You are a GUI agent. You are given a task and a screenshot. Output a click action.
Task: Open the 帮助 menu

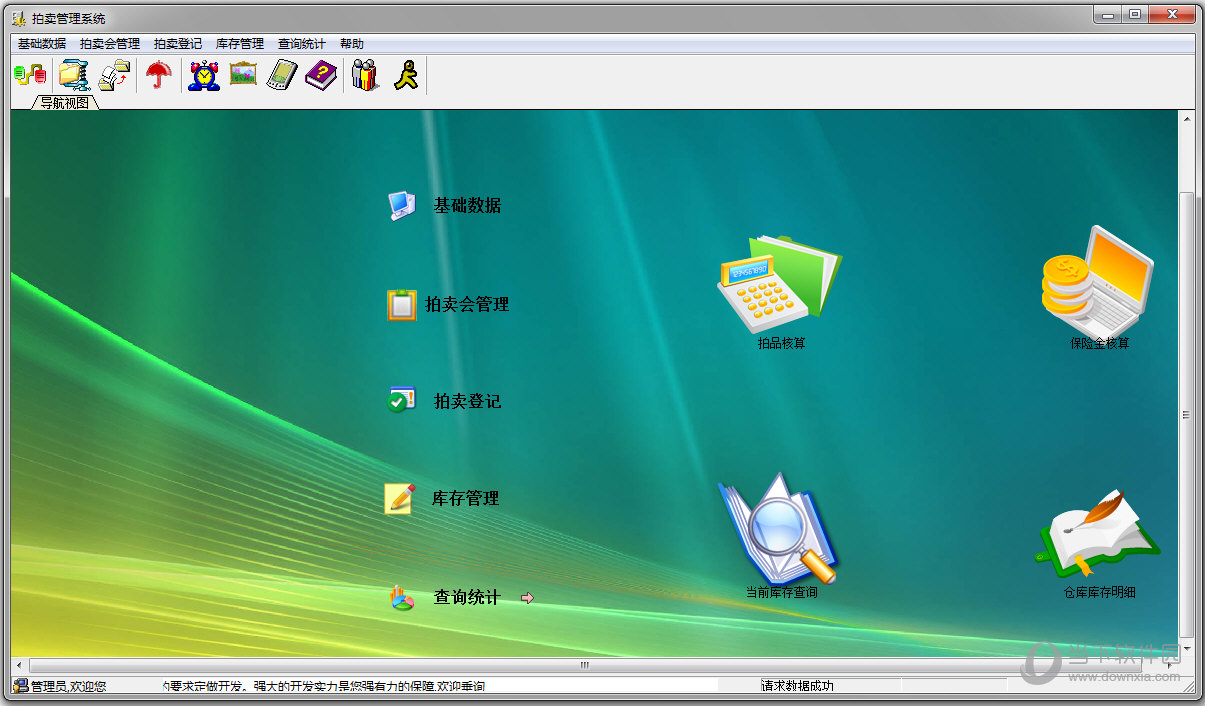(352, 44)
